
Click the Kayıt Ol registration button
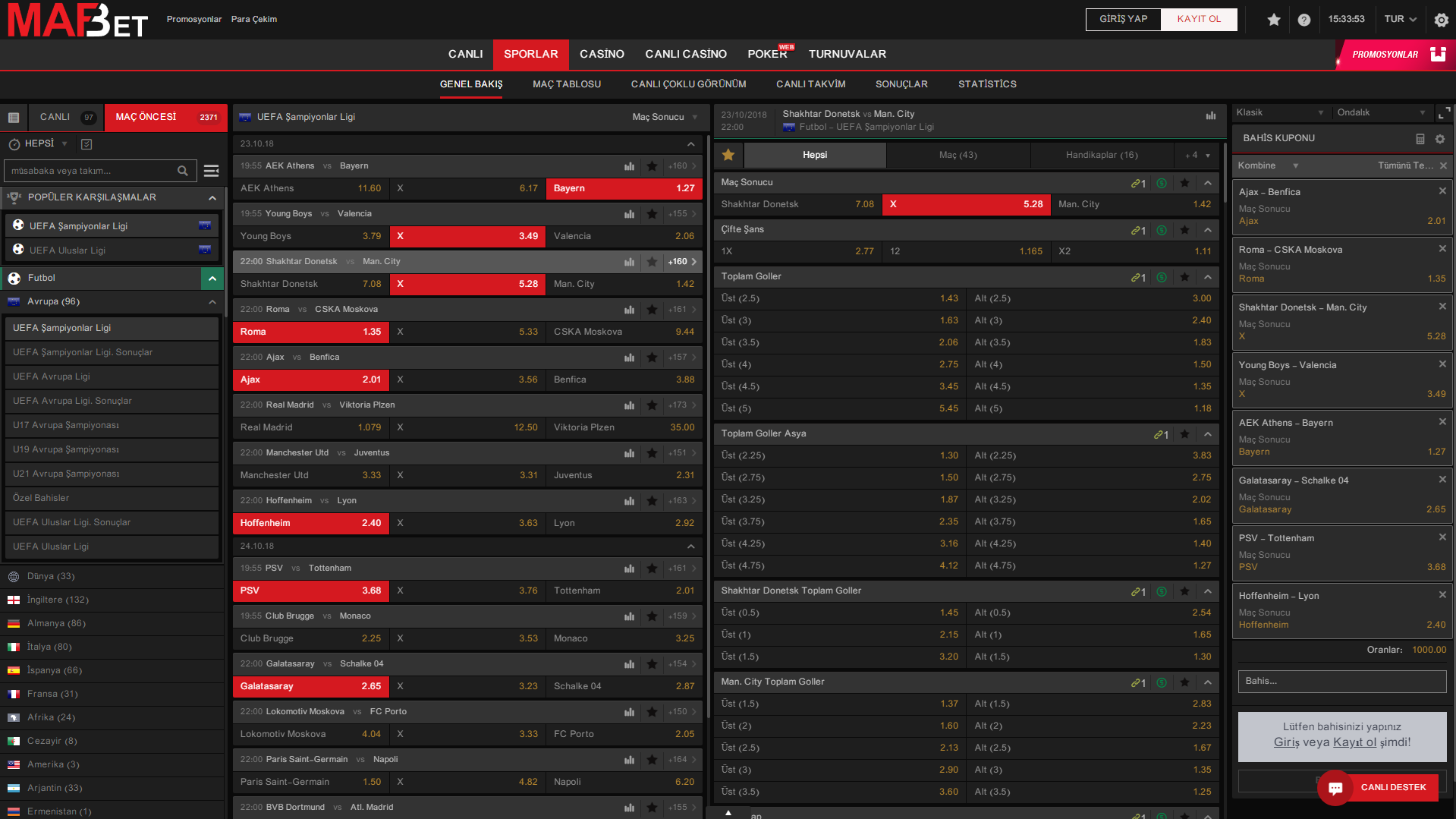point(1199,19)
